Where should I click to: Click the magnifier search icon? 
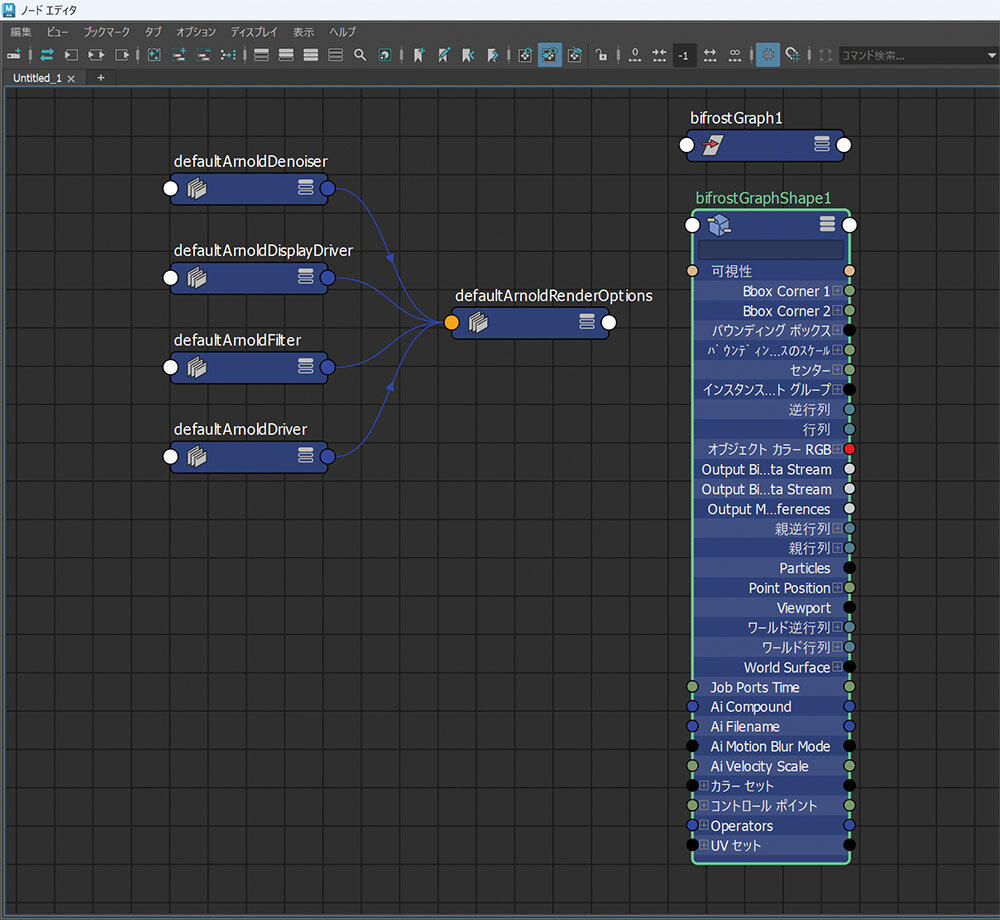[x=360, y=55]
